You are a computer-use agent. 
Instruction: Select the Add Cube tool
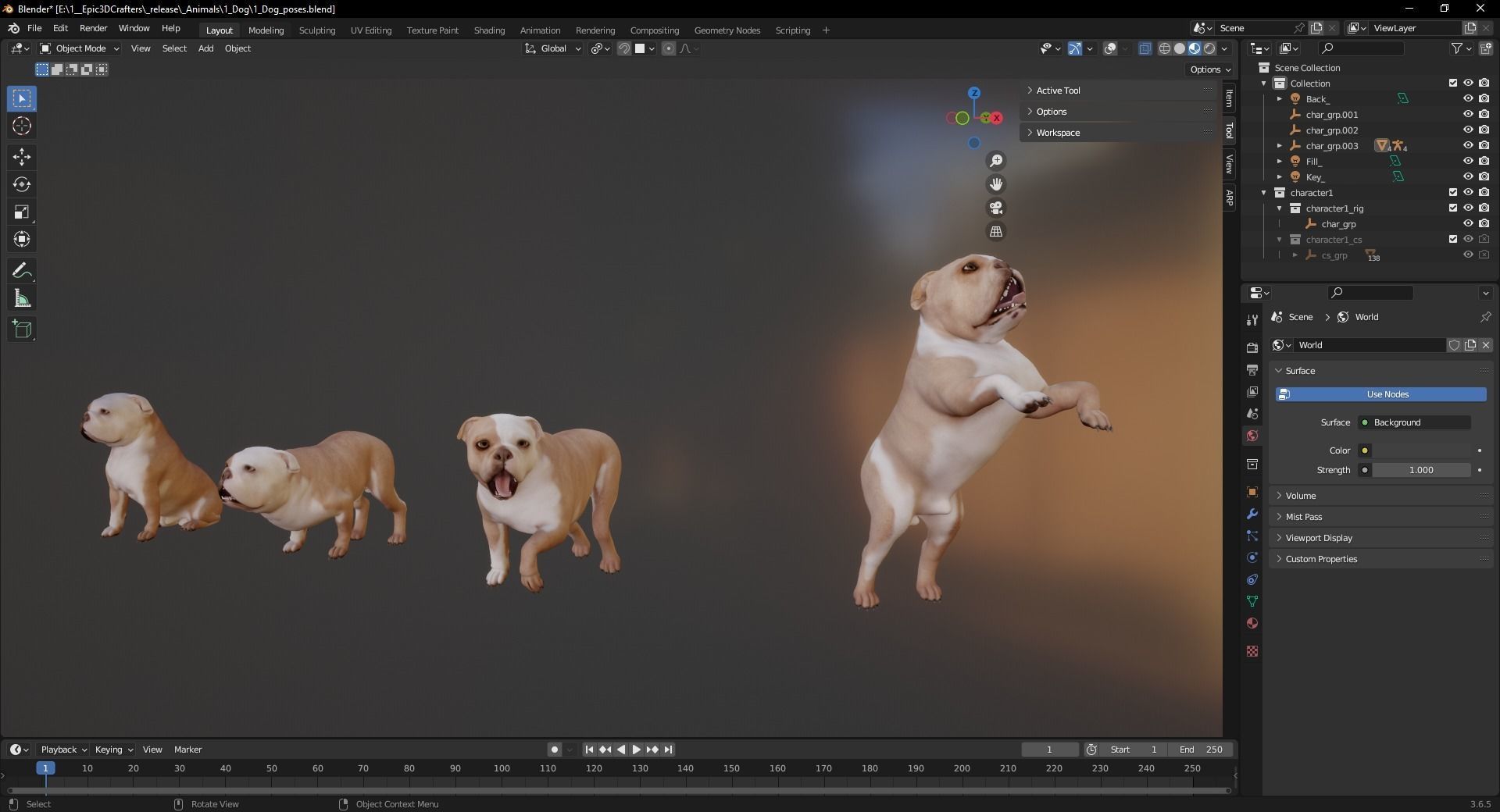click(x=22, y=329)
